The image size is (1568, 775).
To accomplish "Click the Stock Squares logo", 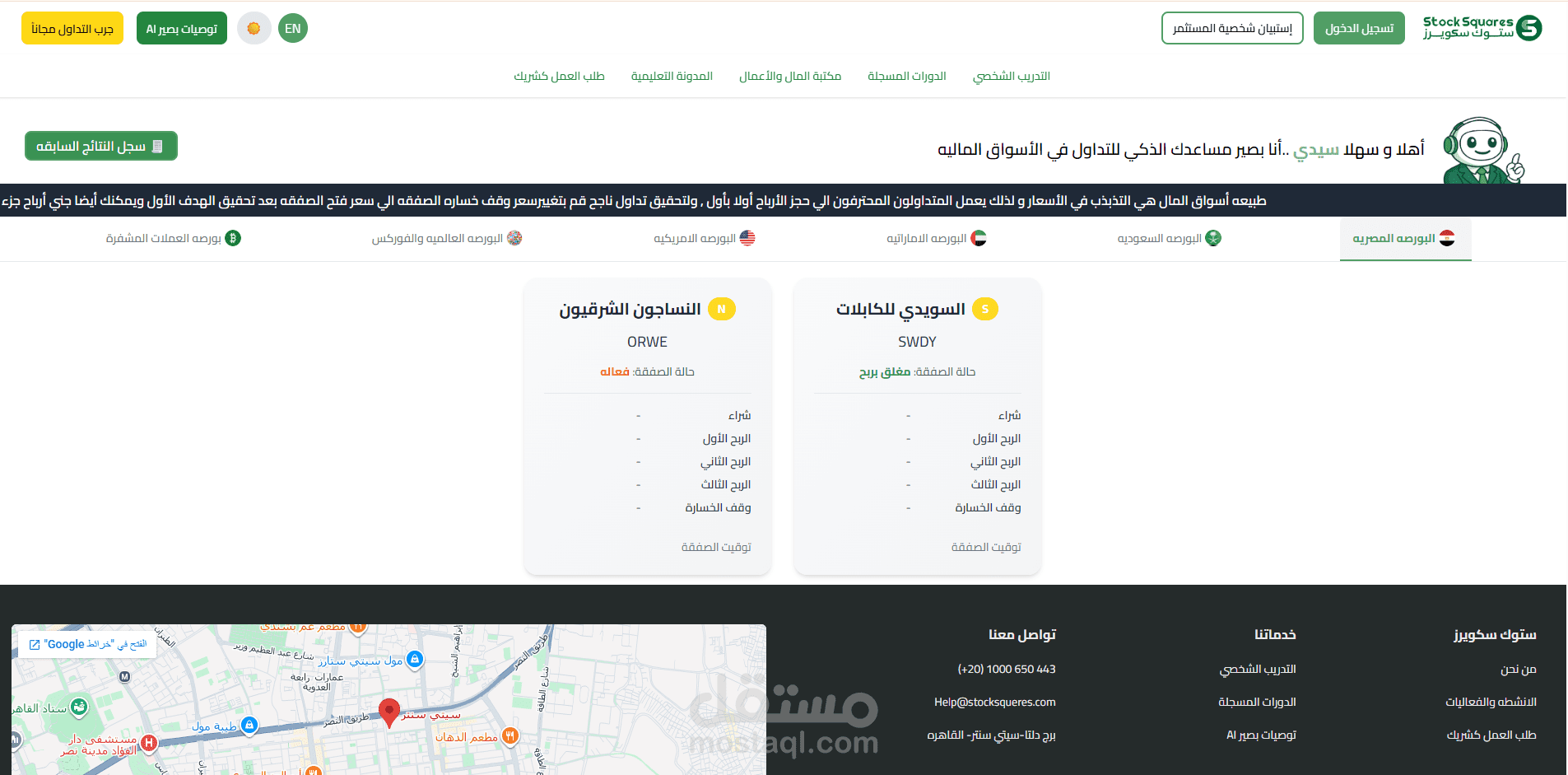I will pos(1482,28).
